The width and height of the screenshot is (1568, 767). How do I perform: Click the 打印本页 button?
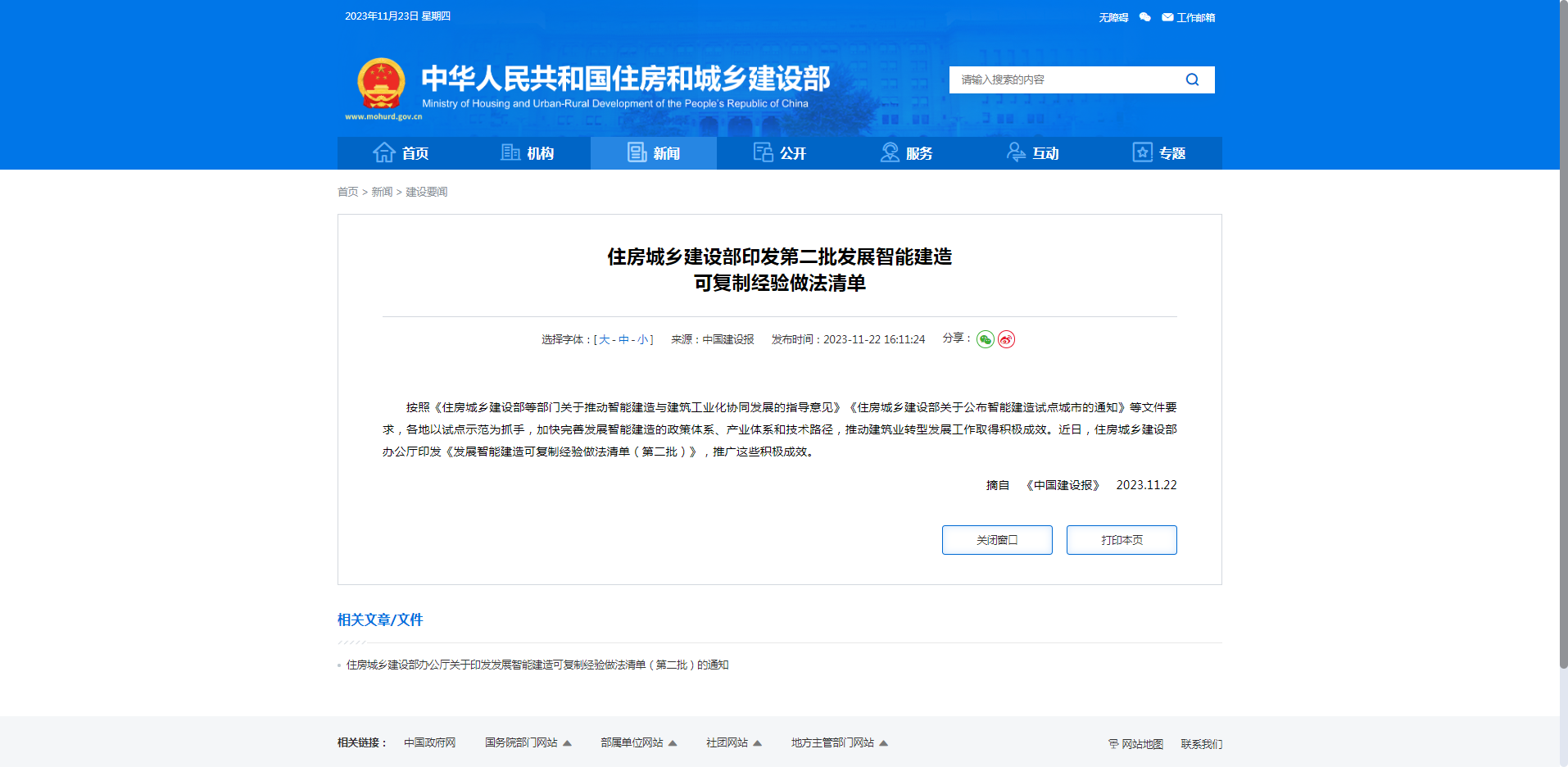[x=1122, y=540]
